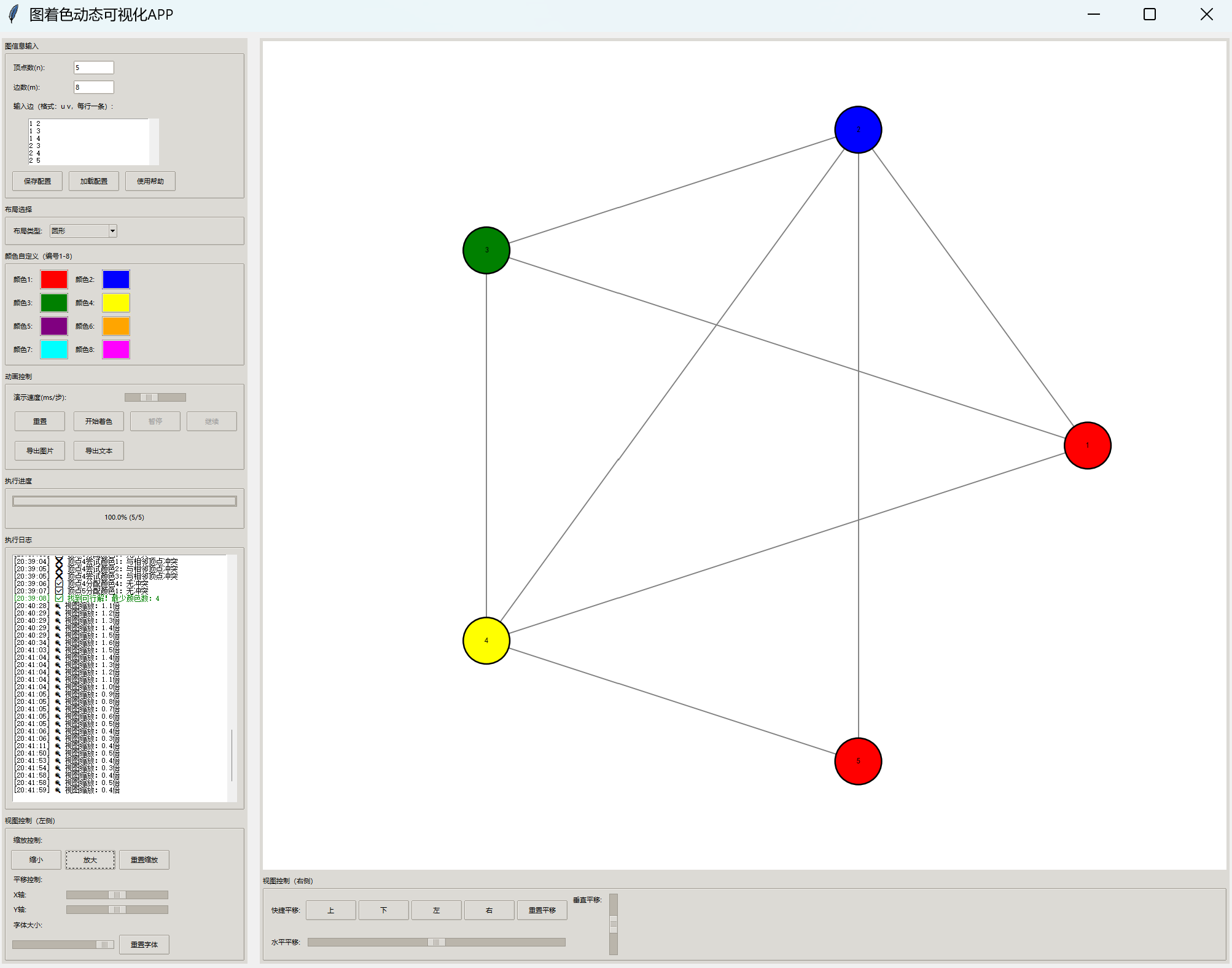Click the 水平平移 horizontal pan slider

[x=436, y=942]
